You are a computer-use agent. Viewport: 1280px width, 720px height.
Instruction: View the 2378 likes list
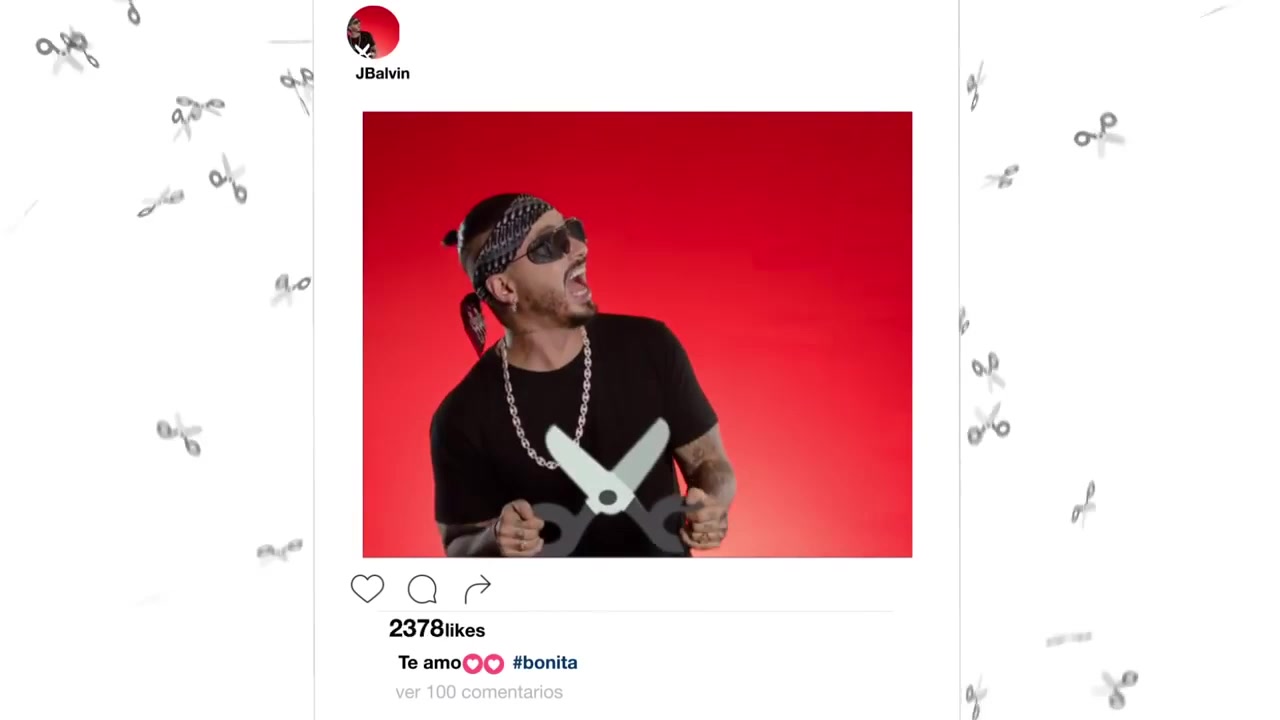coord(437,629)
